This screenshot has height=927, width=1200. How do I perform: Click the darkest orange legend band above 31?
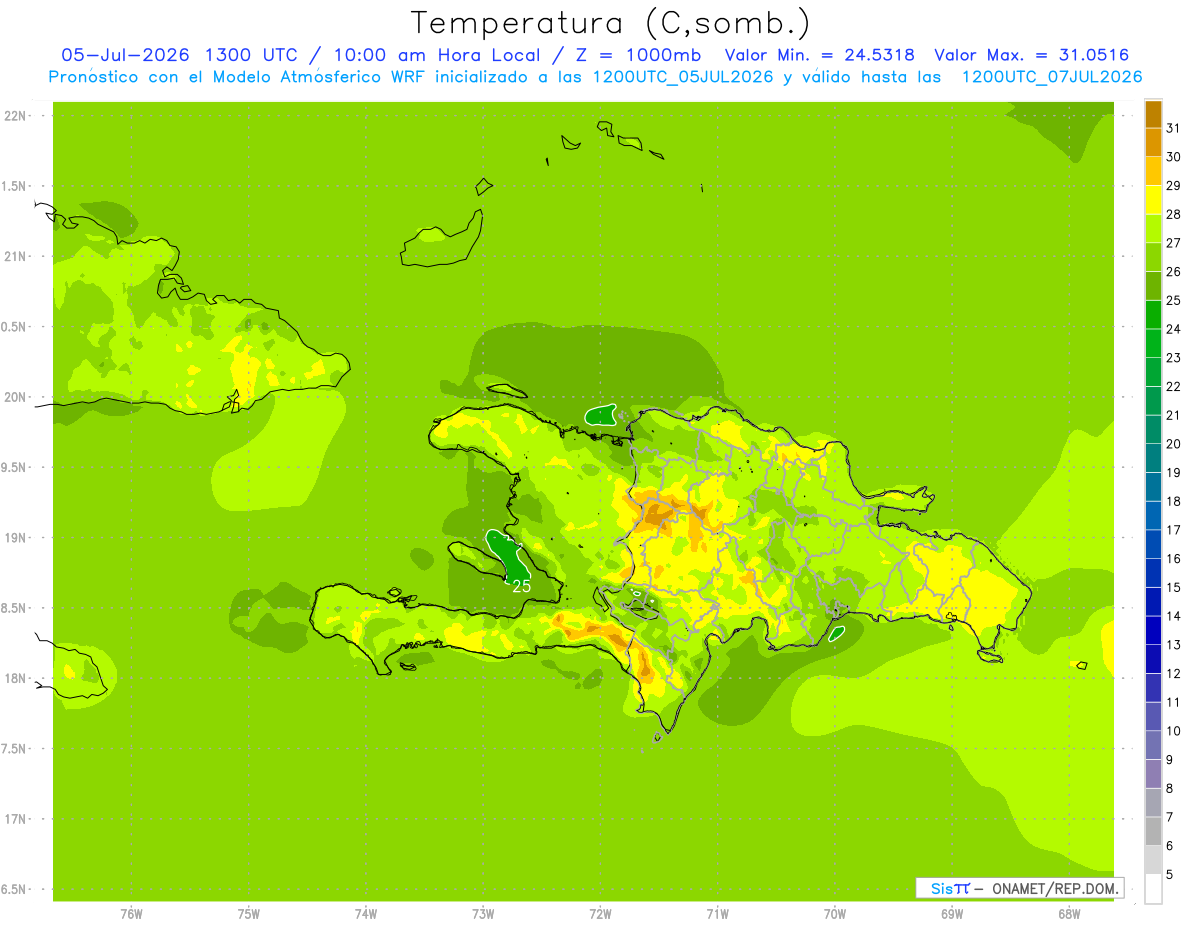(x=1153, y=114)
